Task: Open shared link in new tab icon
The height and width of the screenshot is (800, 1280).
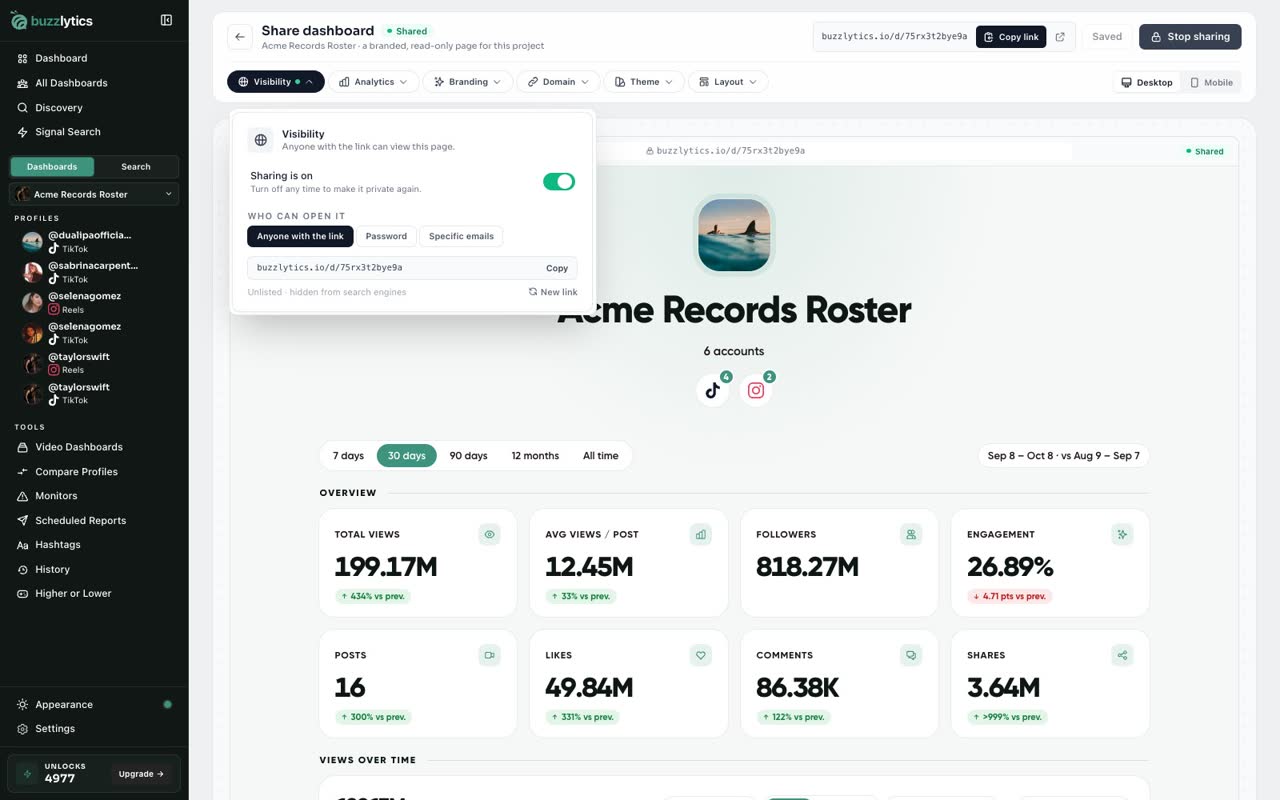Action: (x=1060, y=37)
